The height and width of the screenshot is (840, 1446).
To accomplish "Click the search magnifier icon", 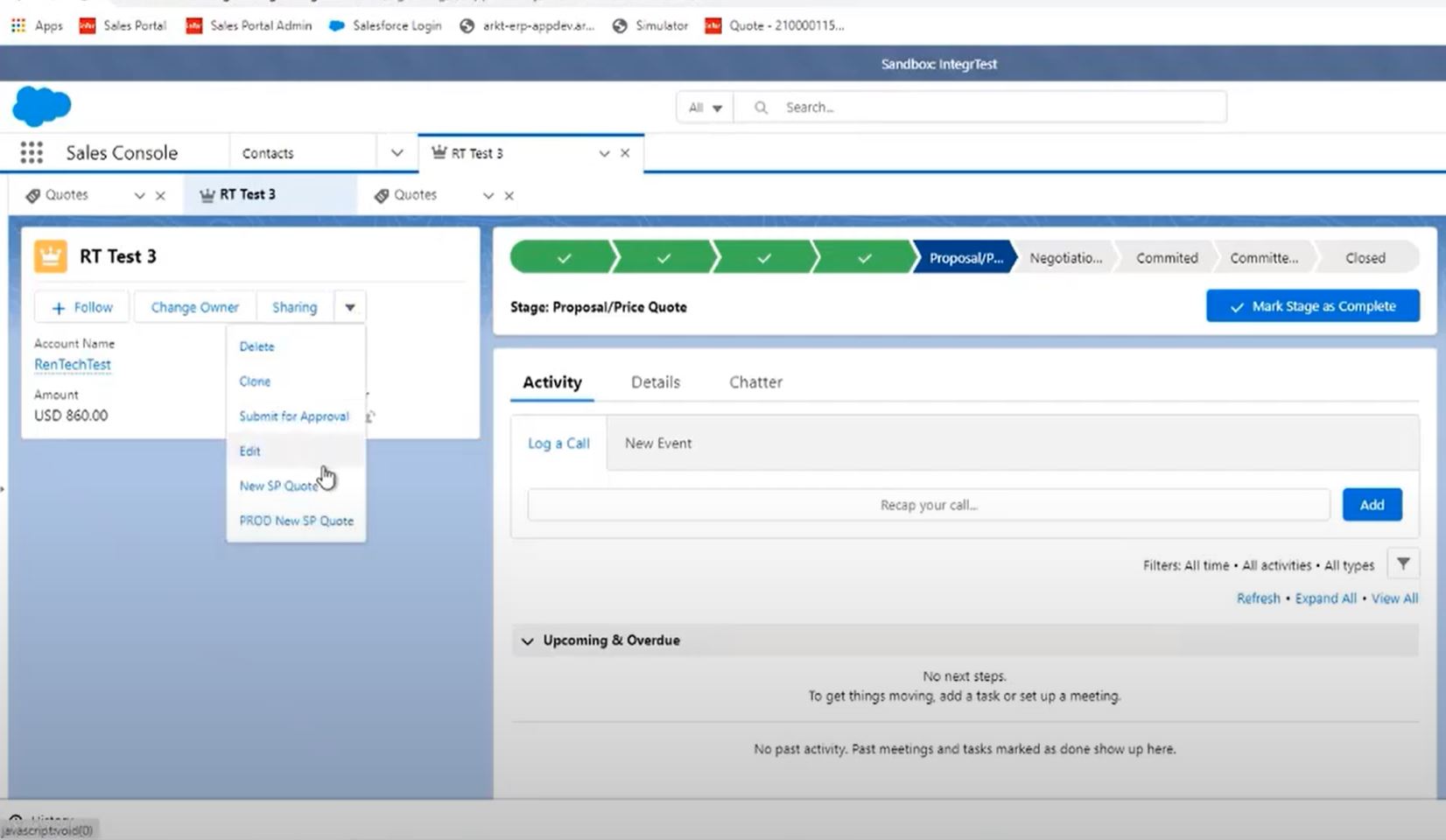I will pyautogui.click(x=761, y=107).
